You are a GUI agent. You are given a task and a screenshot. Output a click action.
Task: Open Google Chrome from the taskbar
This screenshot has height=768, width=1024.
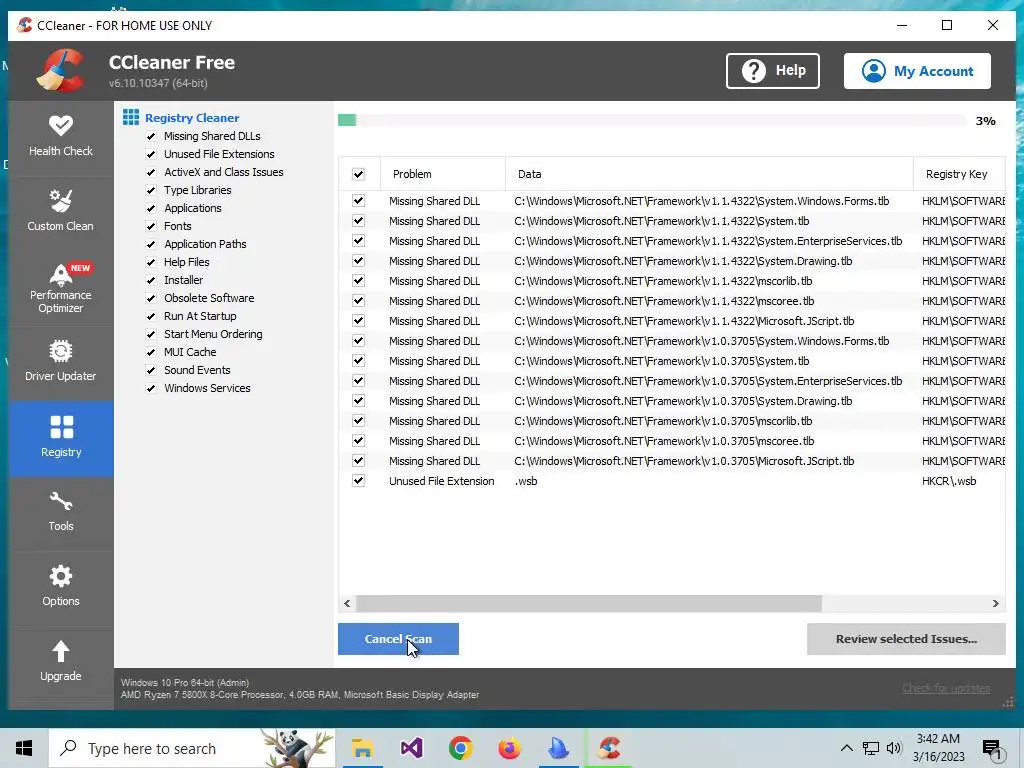(x=460, y=748)
